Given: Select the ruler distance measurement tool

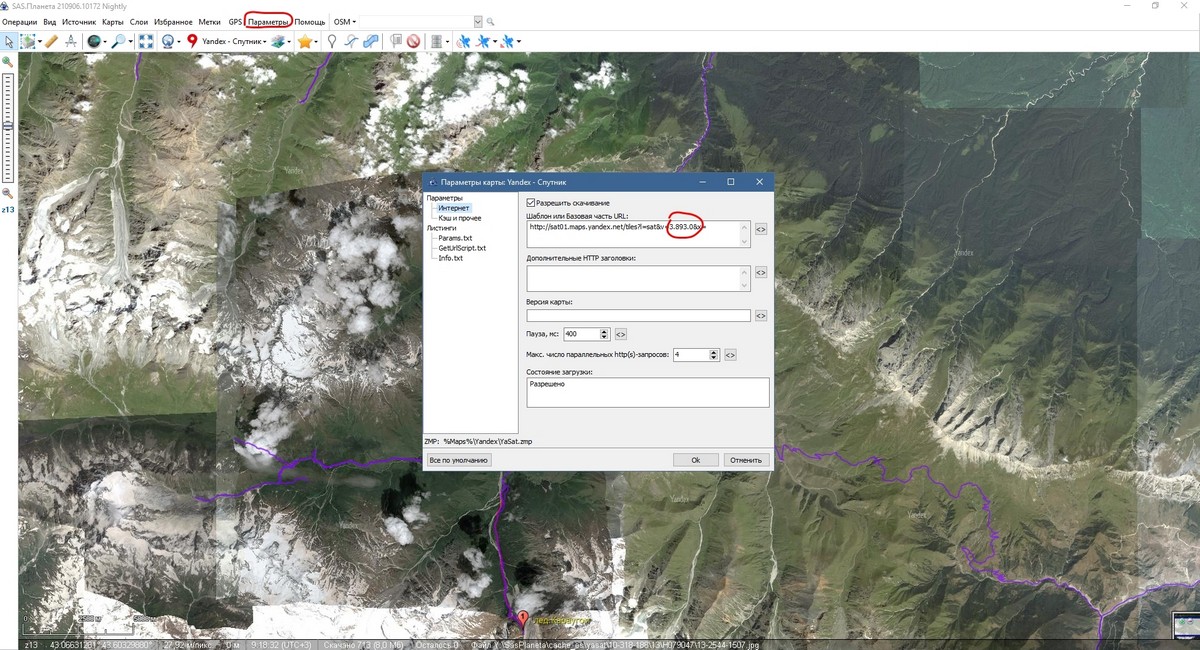Looking at the screenshot, I should click(x=50, y=42).
